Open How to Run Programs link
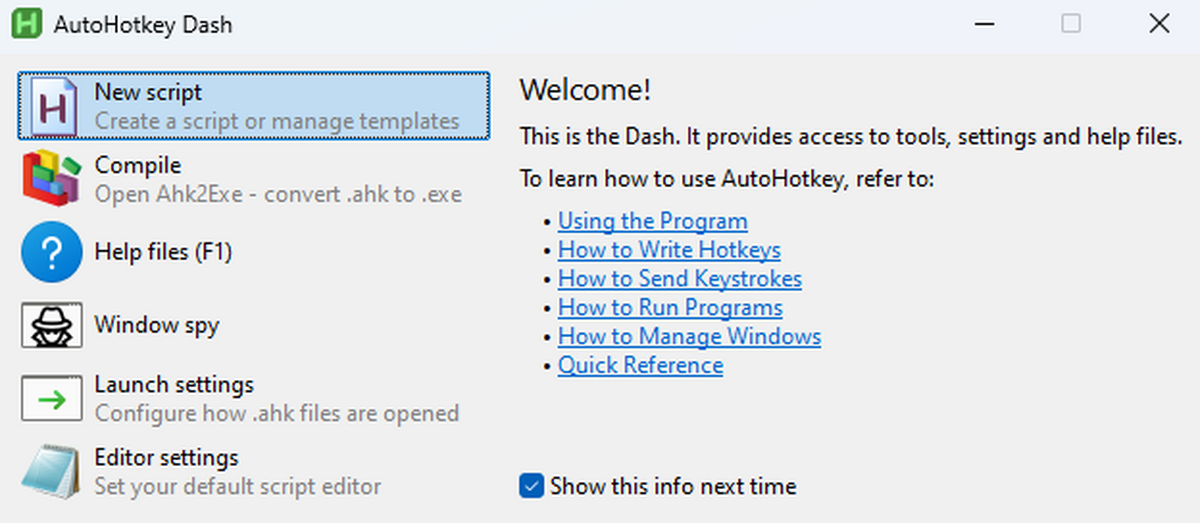This screenshot has height=523, width=1200. click(670, 308)
